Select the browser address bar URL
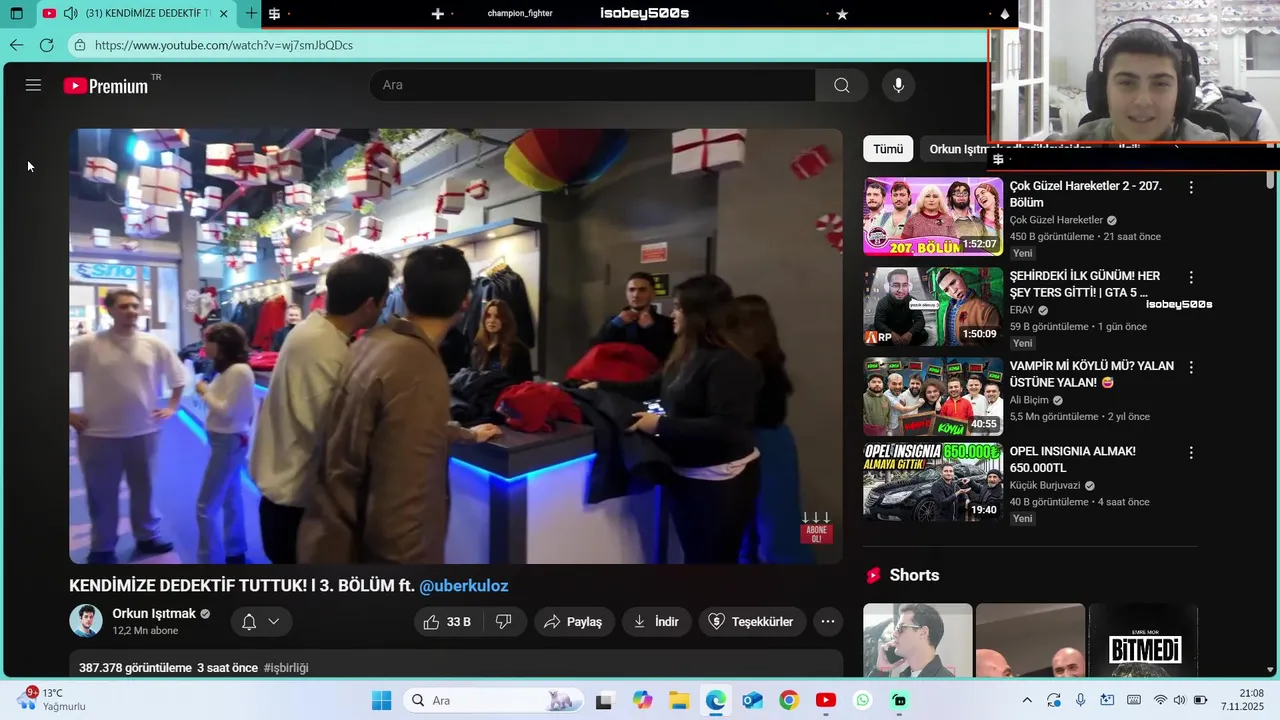Image resolution: width=1280 pixels, height=720 pixels. click(x=224, y=45)
